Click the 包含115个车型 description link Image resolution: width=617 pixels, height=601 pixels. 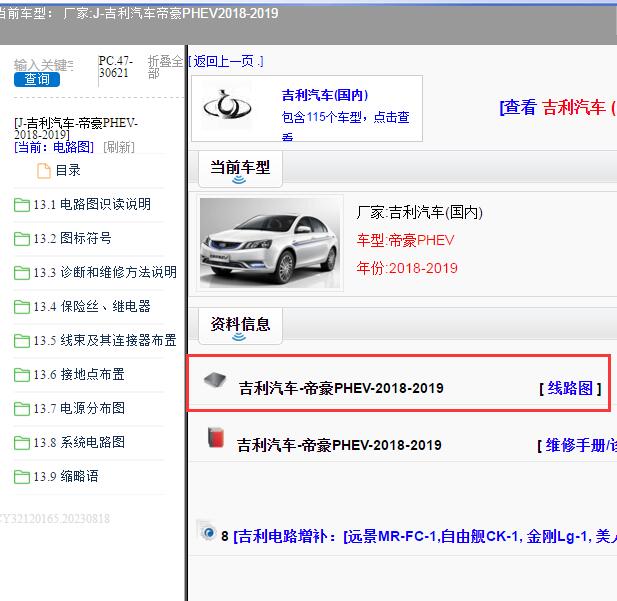pyautogui.click(x=345, y=125)
